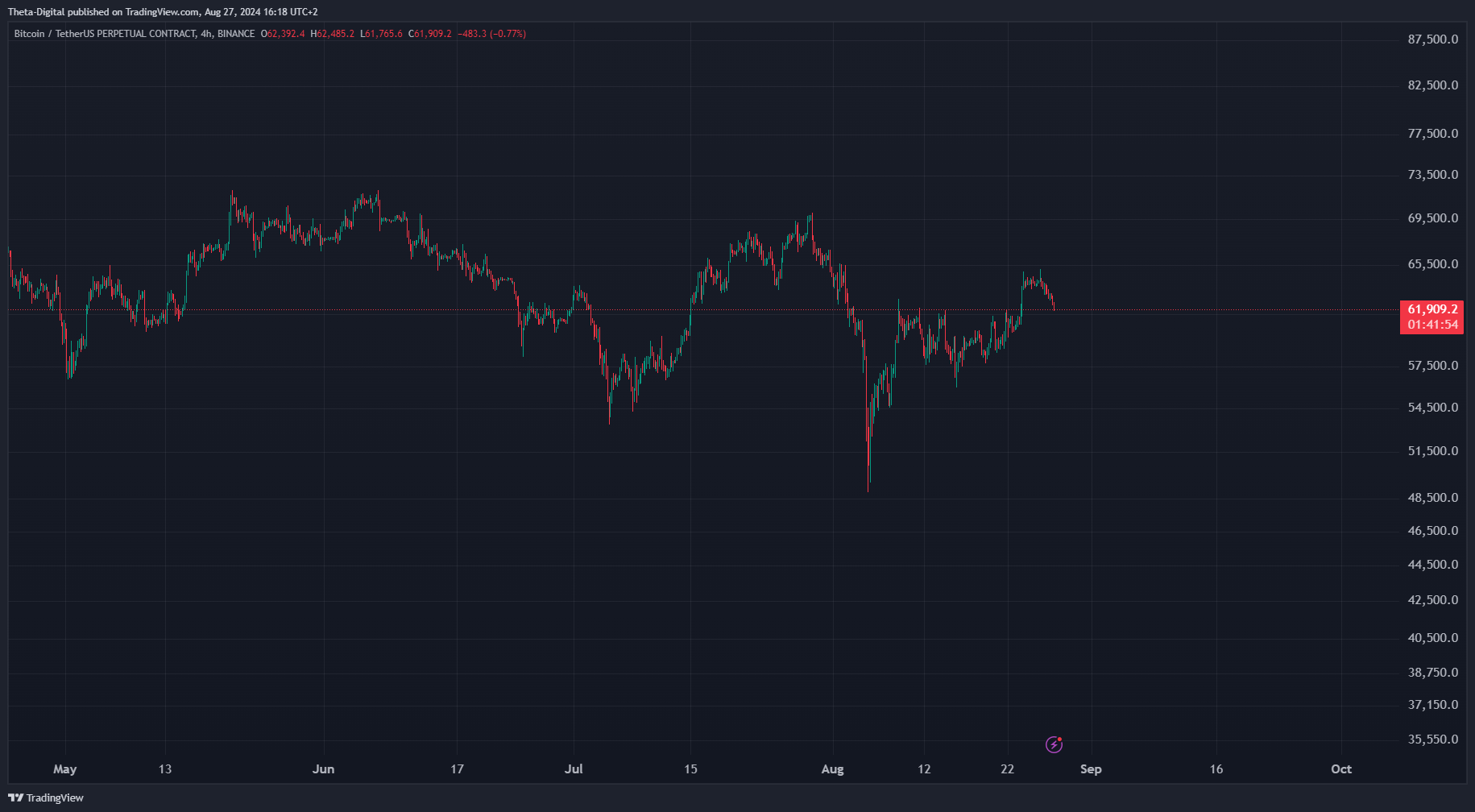Screen dimensions: 1475x812
Task: Click the high value H62,485.2
Action: click(332, 34)
